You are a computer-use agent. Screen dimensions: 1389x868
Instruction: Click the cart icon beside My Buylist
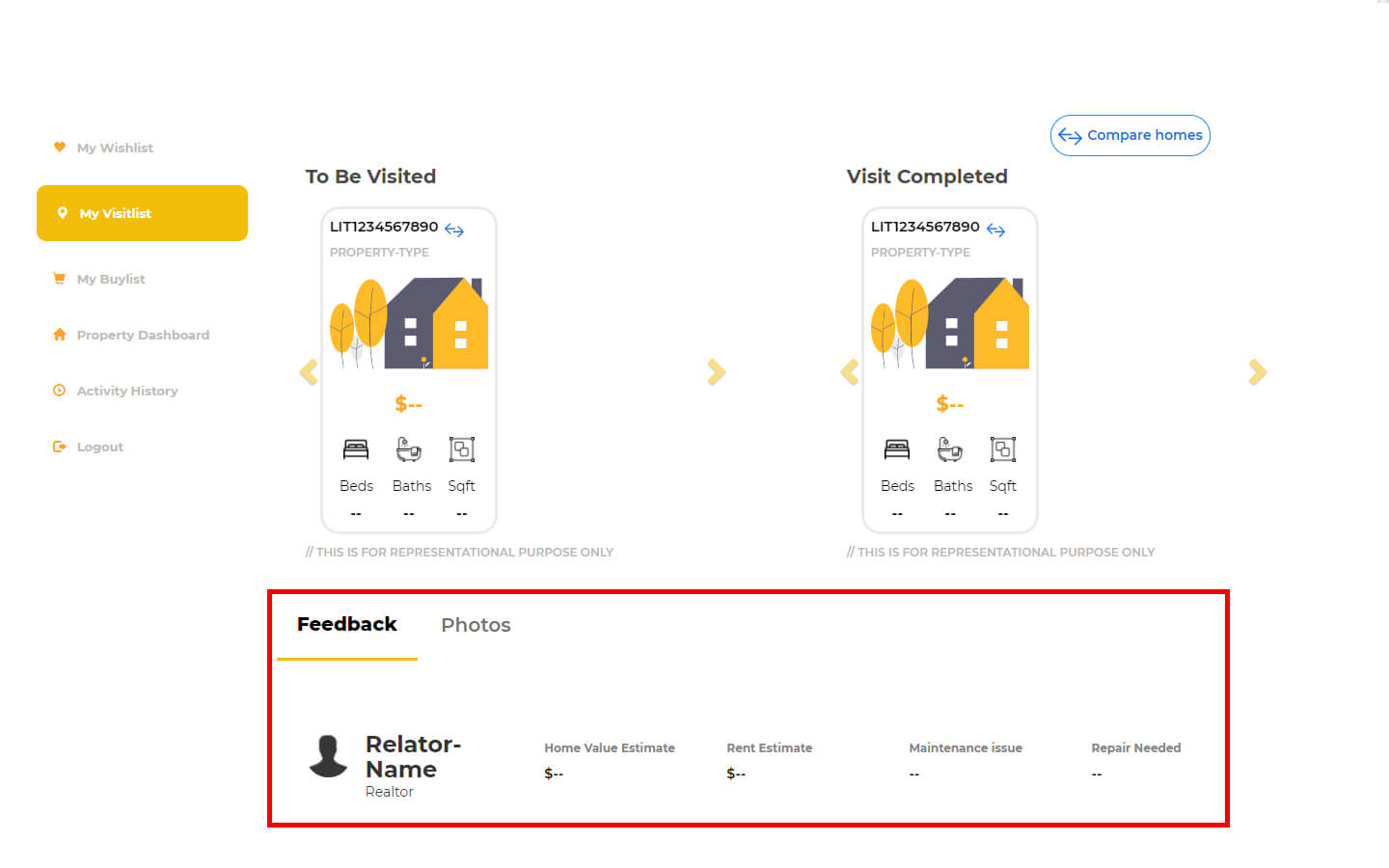[60, 279]
